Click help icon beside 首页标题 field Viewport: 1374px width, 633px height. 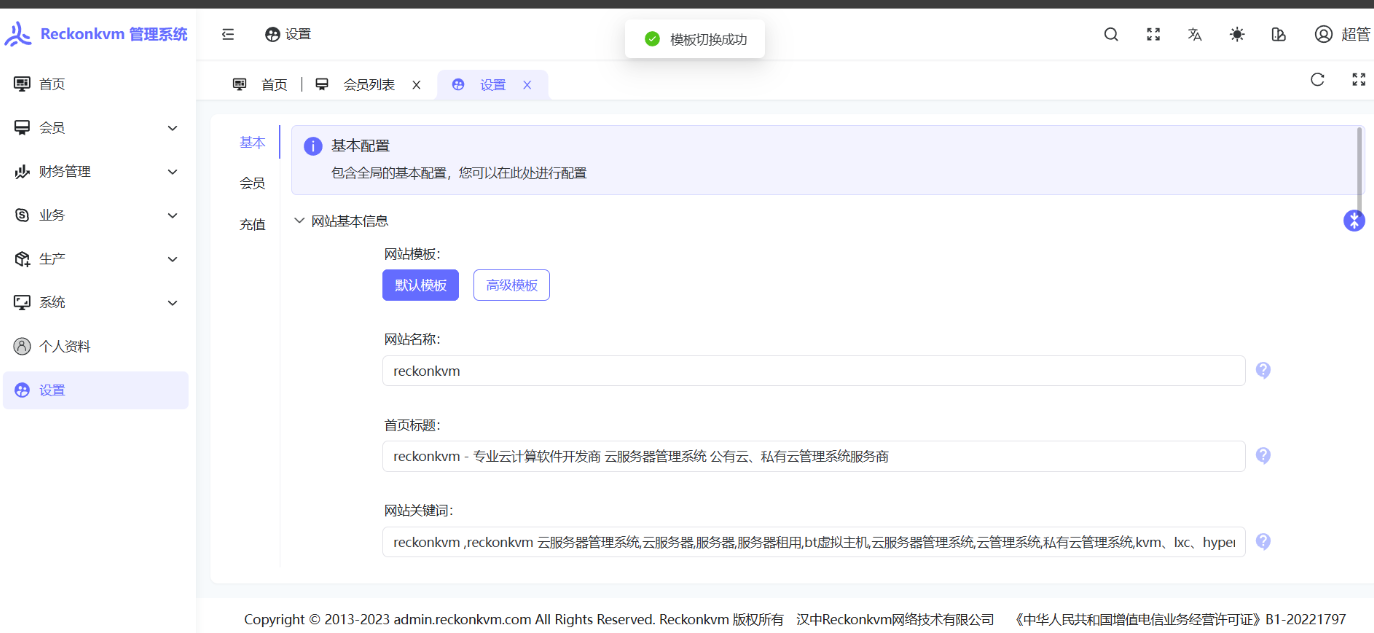pyautogui.click(x=1263, y=456)
